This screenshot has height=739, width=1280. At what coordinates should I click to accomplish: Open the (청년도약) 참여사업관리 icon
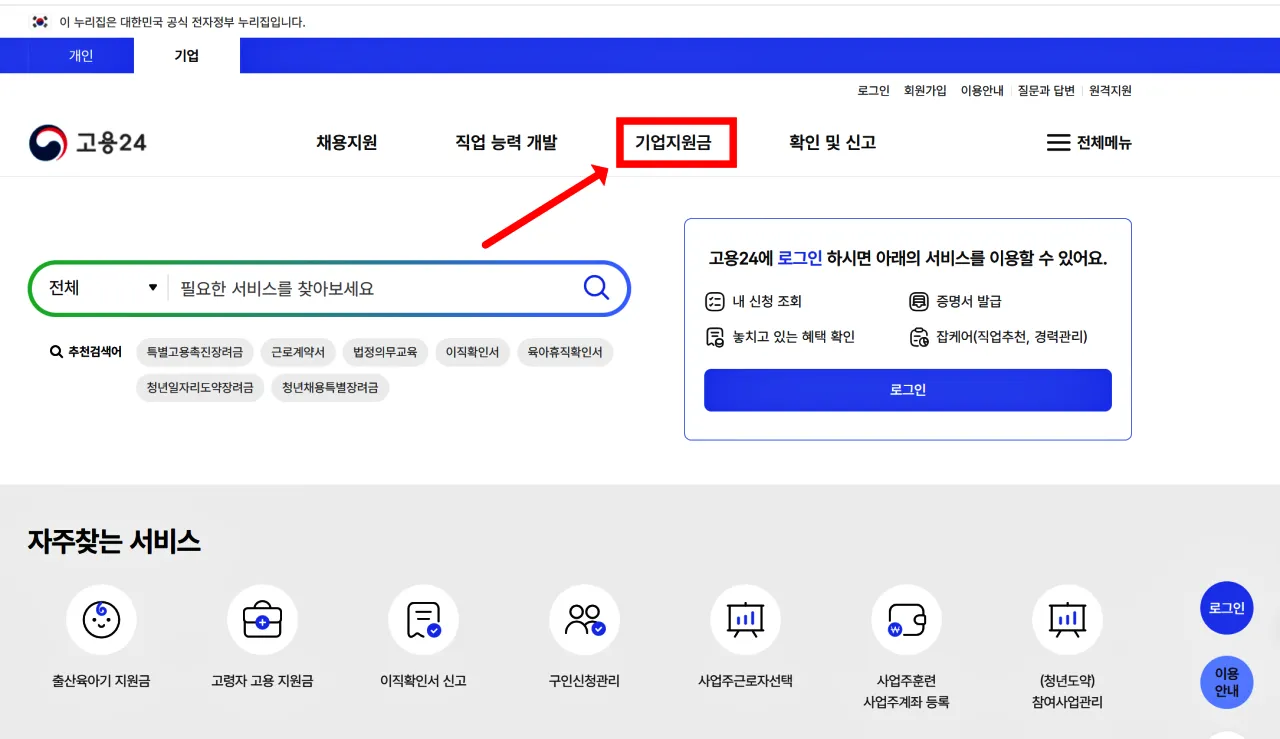pyautogui.click(x=1067, y=620)
